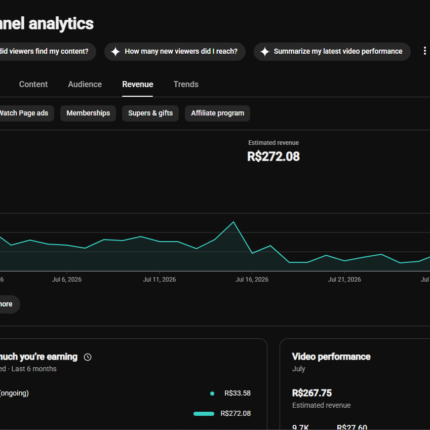Click the Jul 11, 2026 axis label
This screenshot has width=430, height=430.
point(159,279)
